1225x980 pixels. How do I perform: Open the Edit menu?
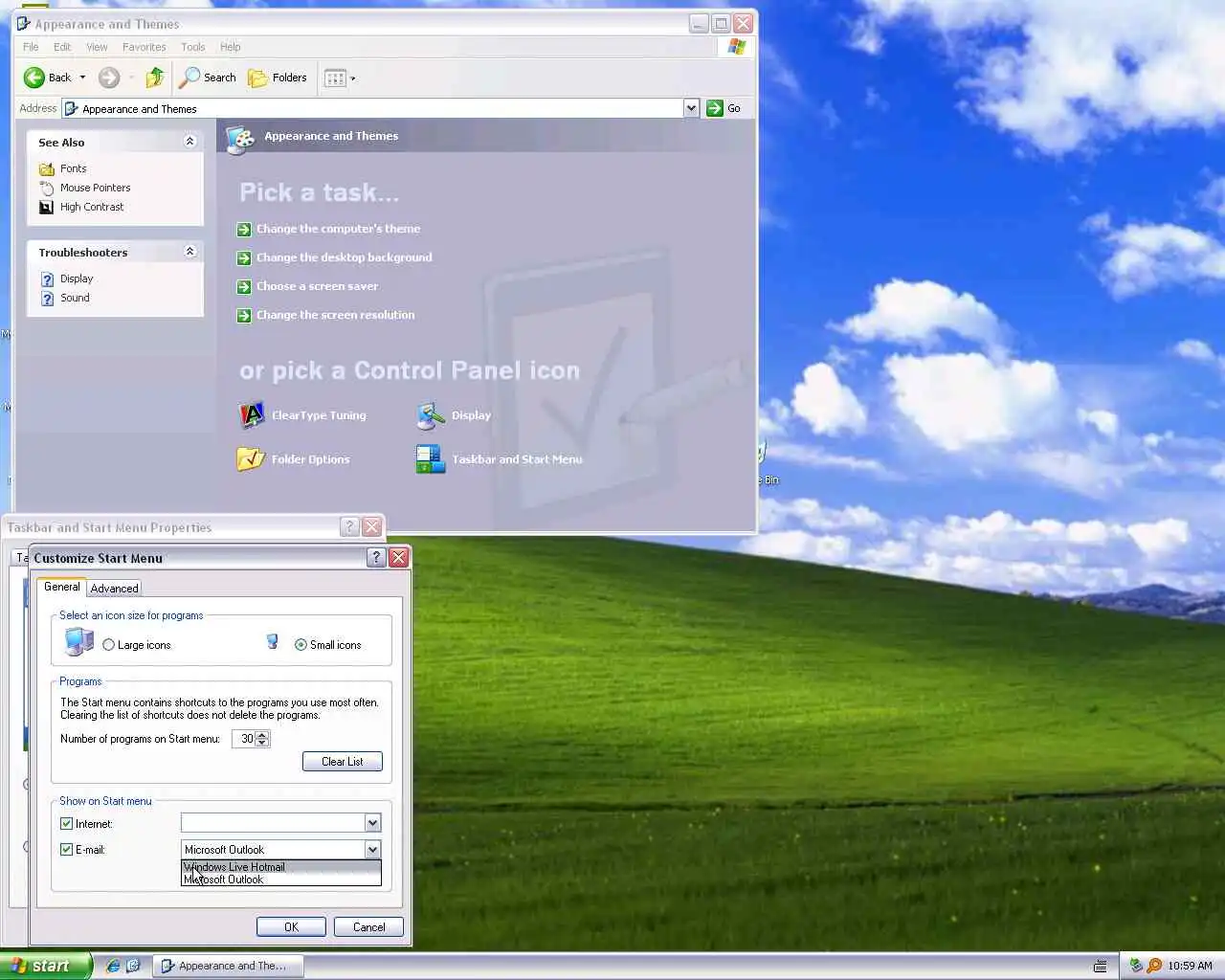[62, 47]
